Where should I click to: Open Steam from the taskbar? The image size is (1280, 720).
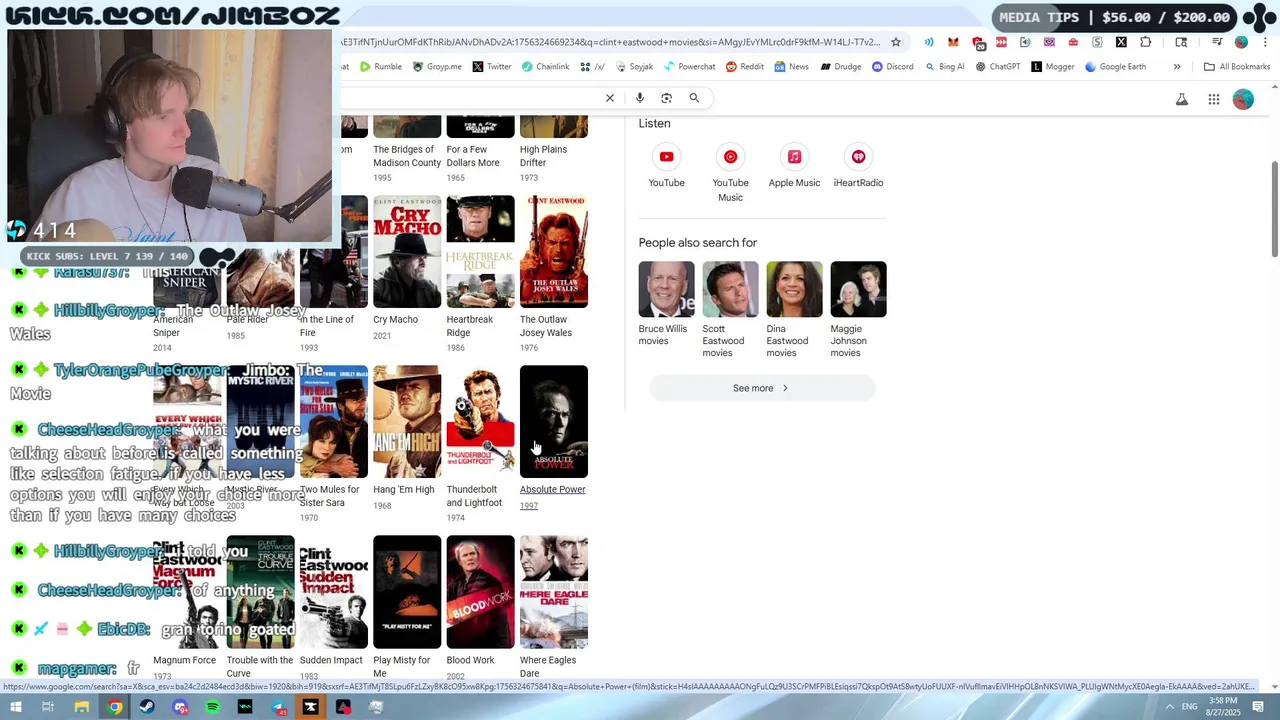pos(147,707)
